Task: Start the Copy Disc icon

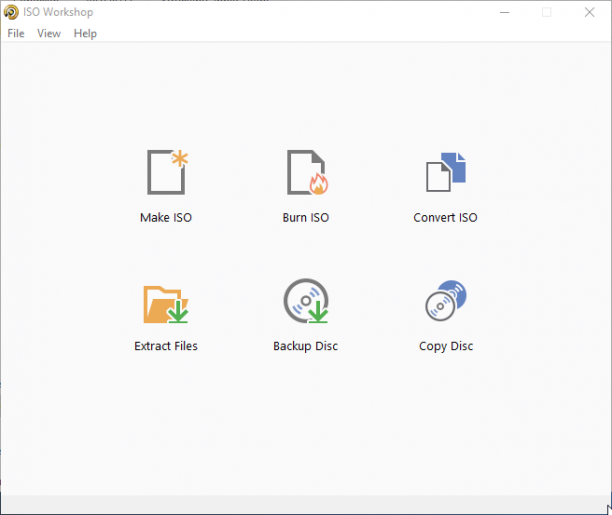Action: pos(446,301)
